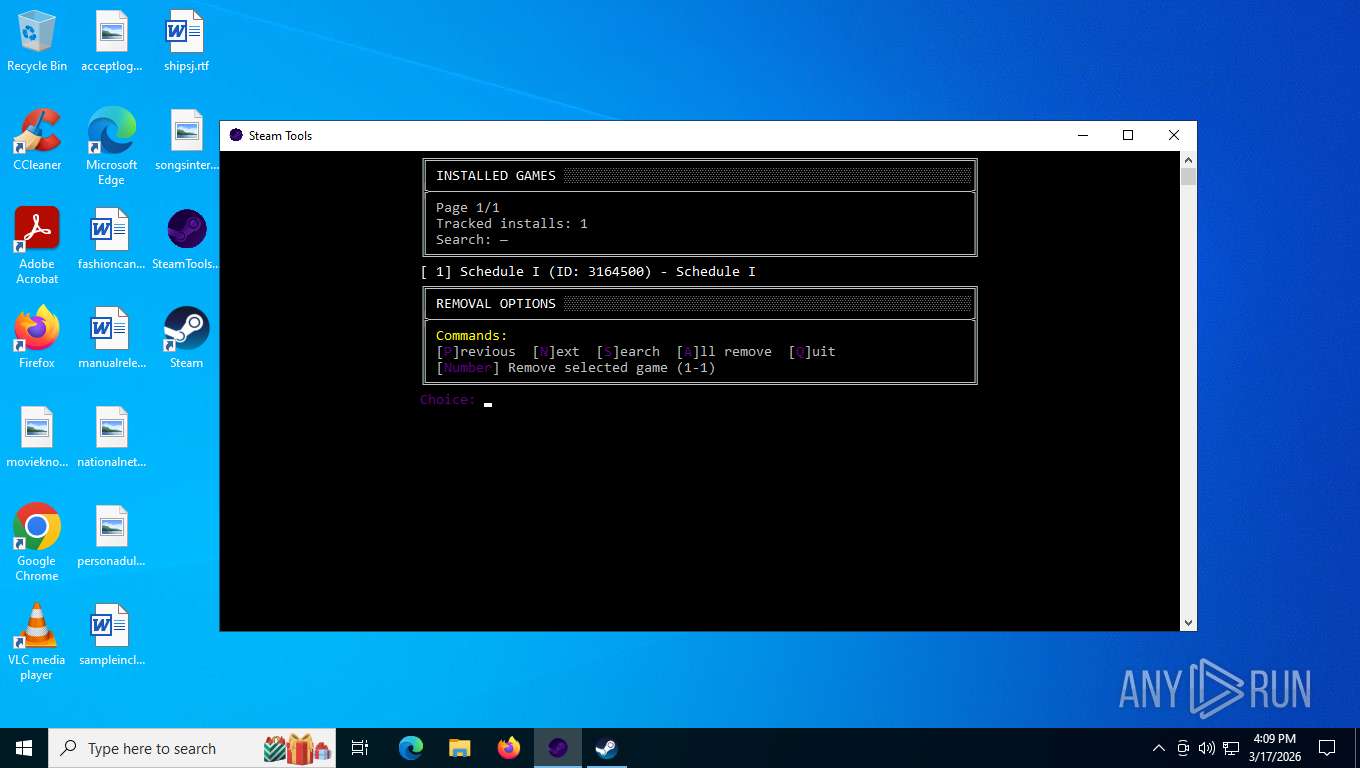Select the nationalnet image file icon

pos(111,437)
